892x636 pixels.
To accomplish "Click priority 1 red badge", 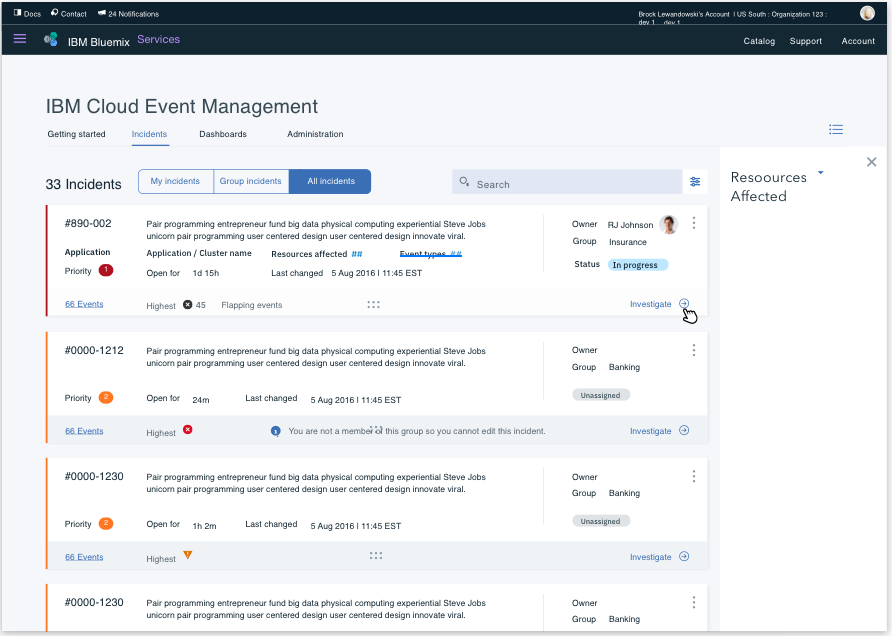I will tap(106, 270).
